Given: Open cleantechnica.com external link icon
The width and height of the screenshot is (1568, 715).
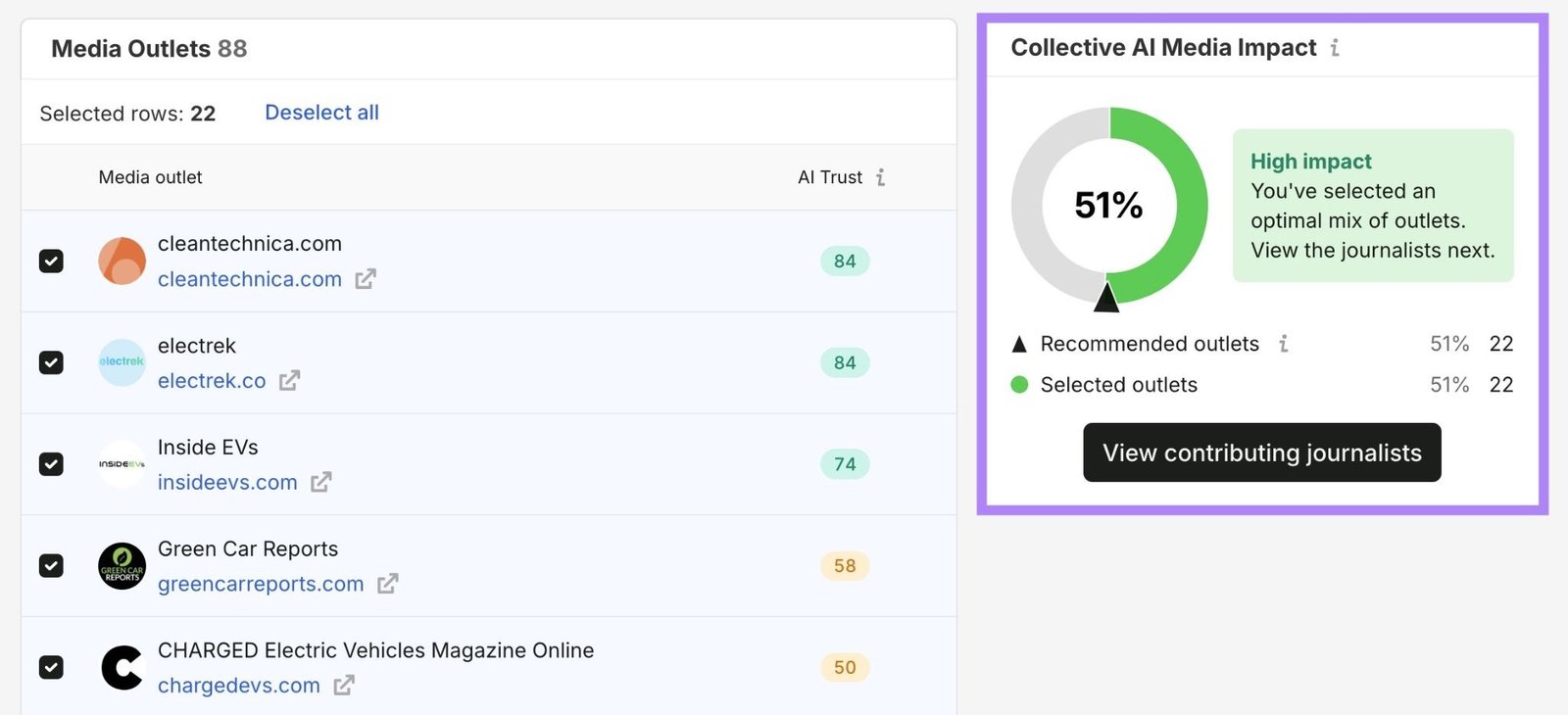Looking at the screenshot, I should (366, 279).
